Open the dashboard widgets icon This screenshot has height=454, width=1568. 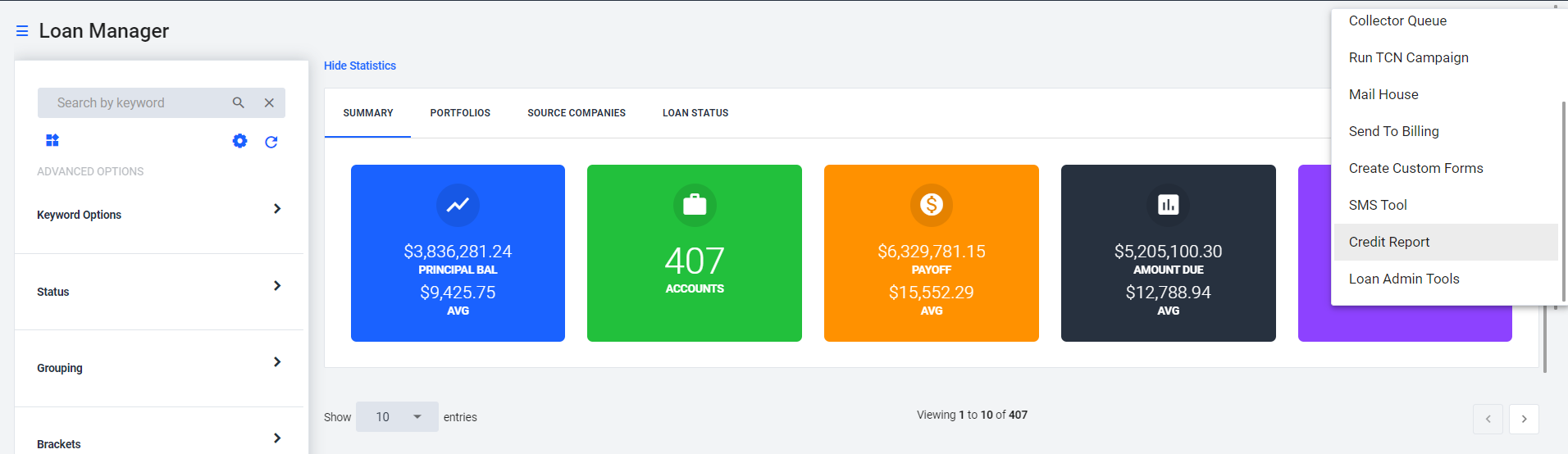coord(52,140)
